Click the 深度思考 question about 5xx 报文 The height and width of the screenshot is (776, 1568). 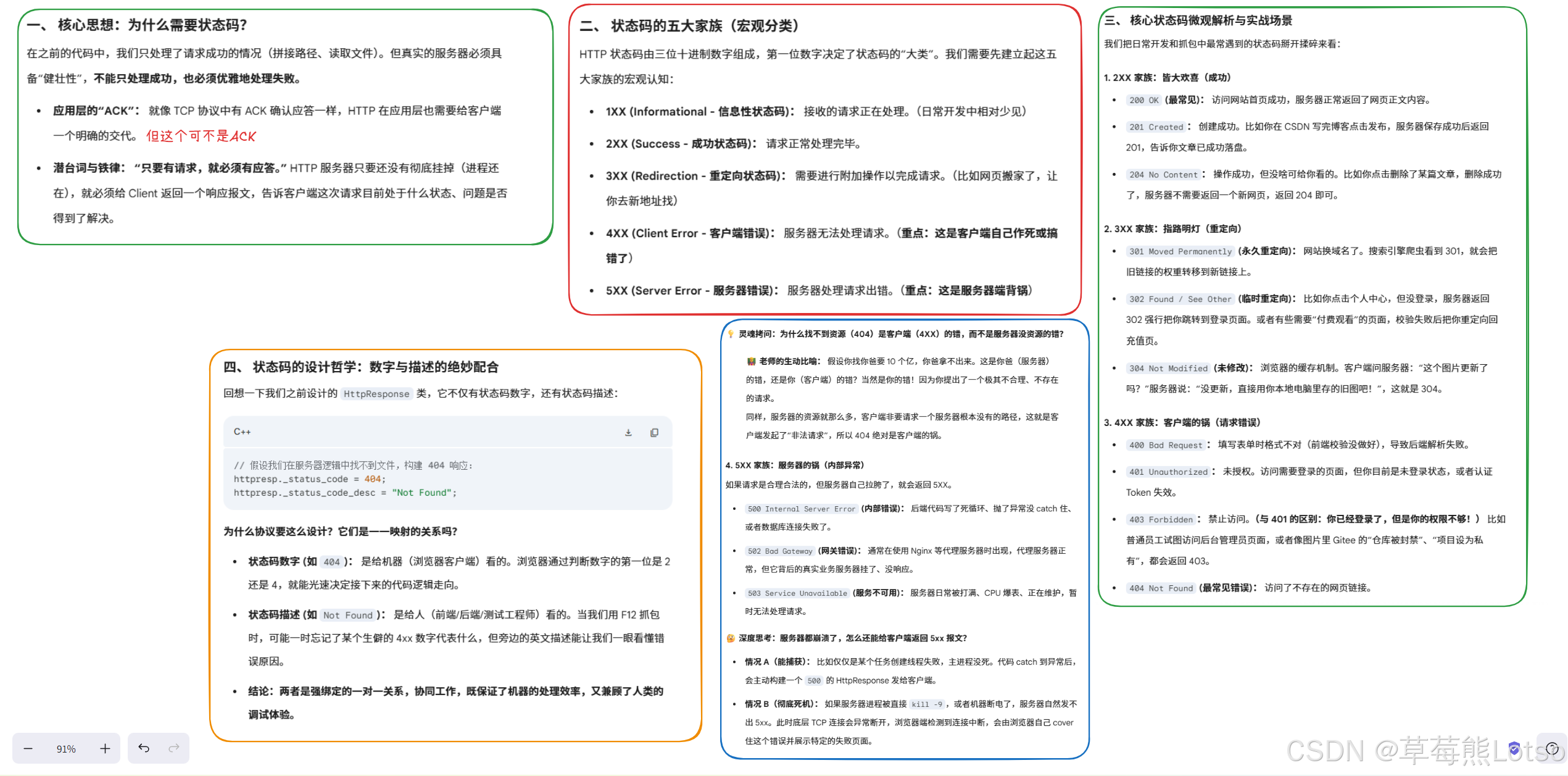[847, 638]
